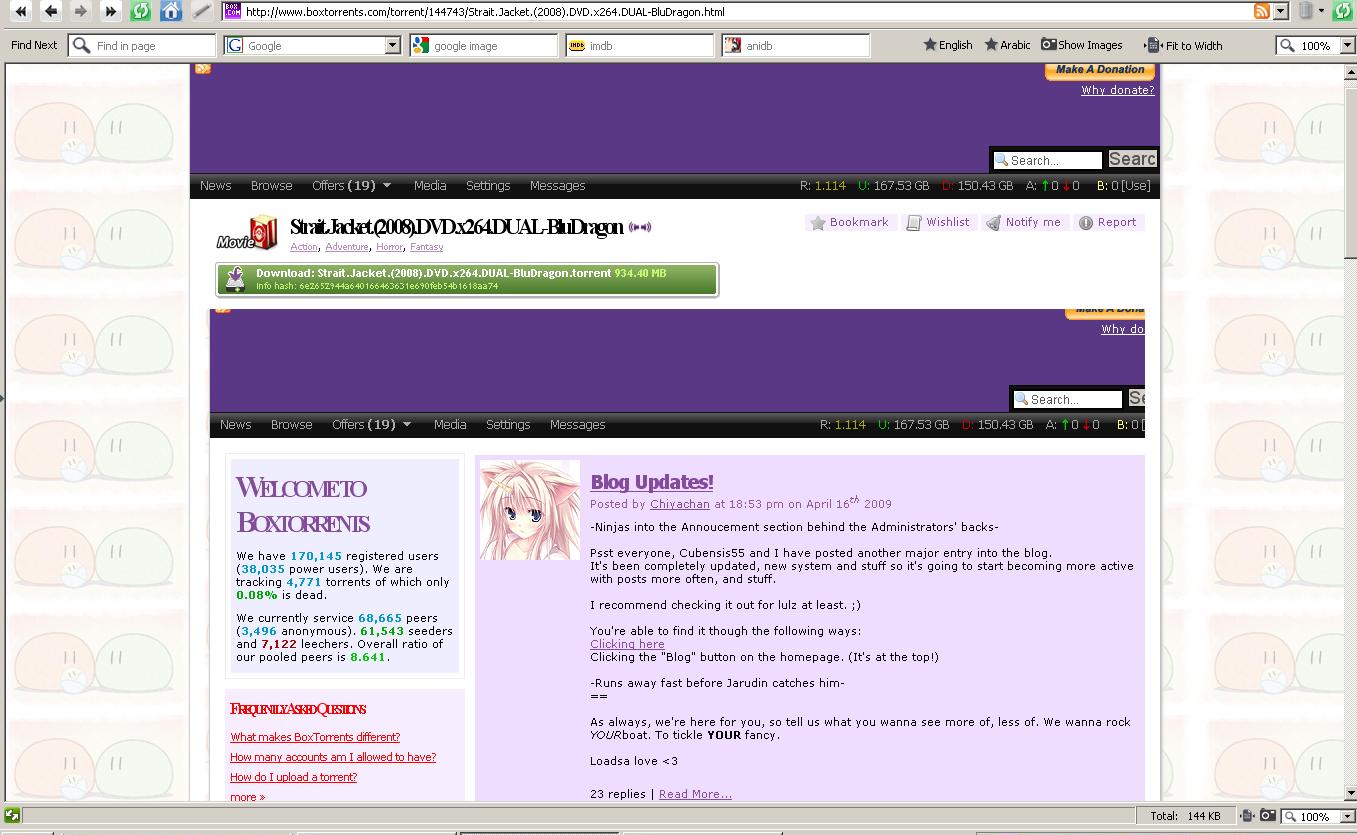Image resolution: width=1357 pixels, height=835 pixels.
Task: Reload page with green refresh icon left of Home
Action: pos(141,11)
